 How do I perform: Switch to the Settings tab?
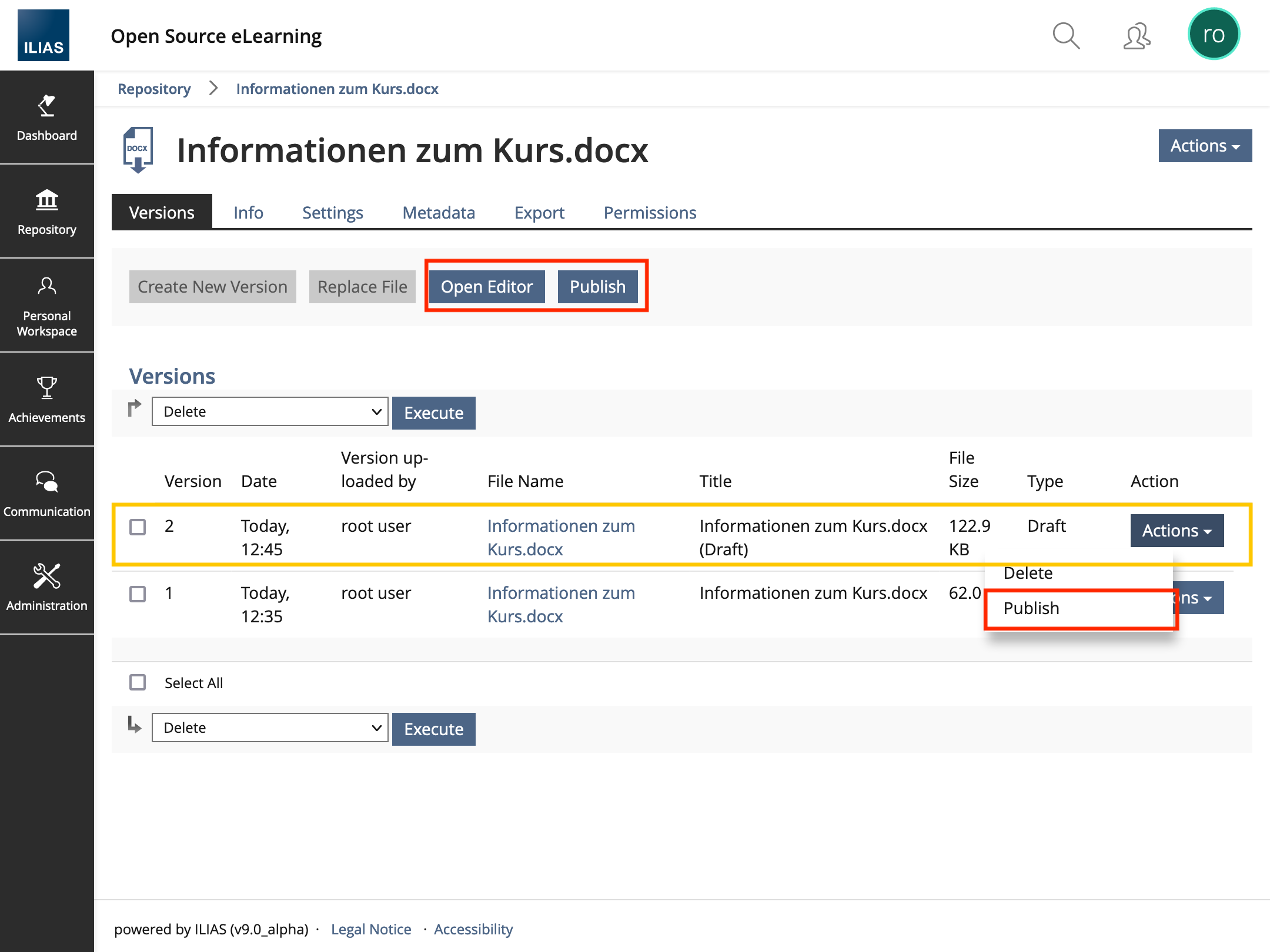point(332,212)
